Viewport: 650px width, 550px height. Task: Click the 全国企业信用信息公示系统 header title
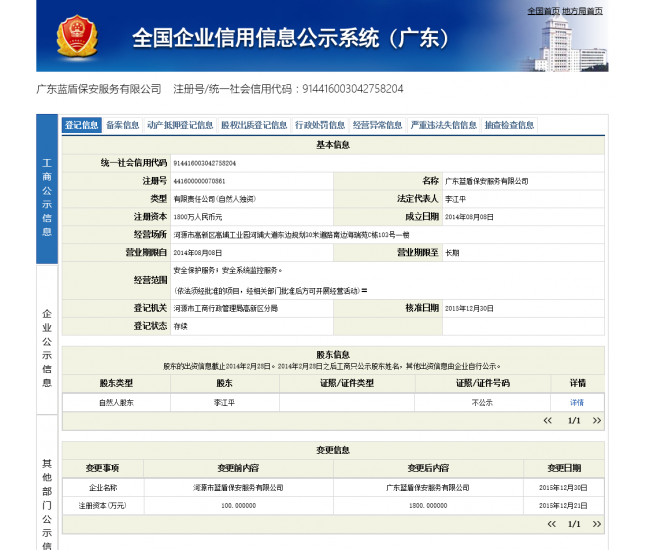[x=291, y=38]
